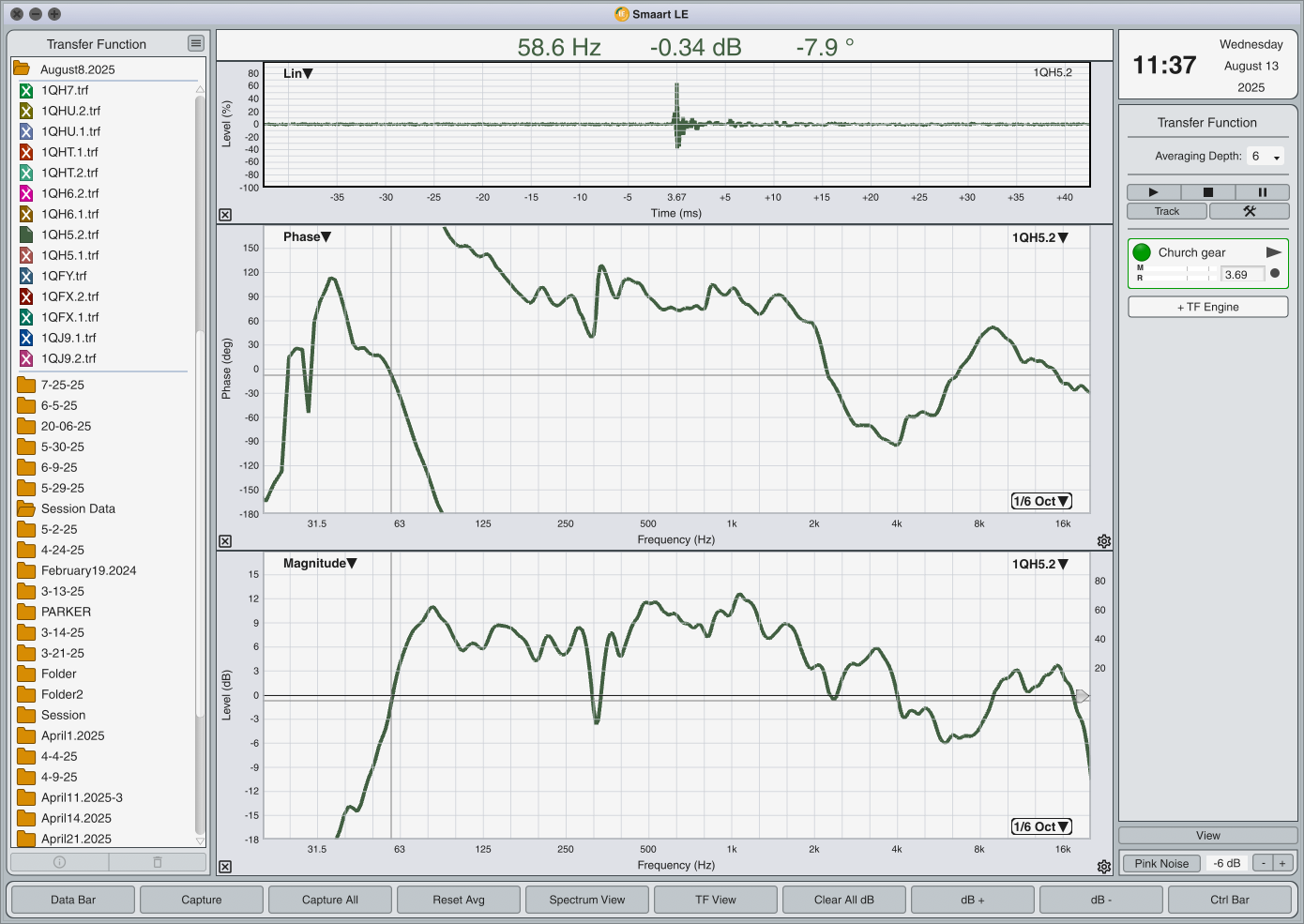
Task: Open Magnitude graph settings gear
Action: tap(1104, 867)
